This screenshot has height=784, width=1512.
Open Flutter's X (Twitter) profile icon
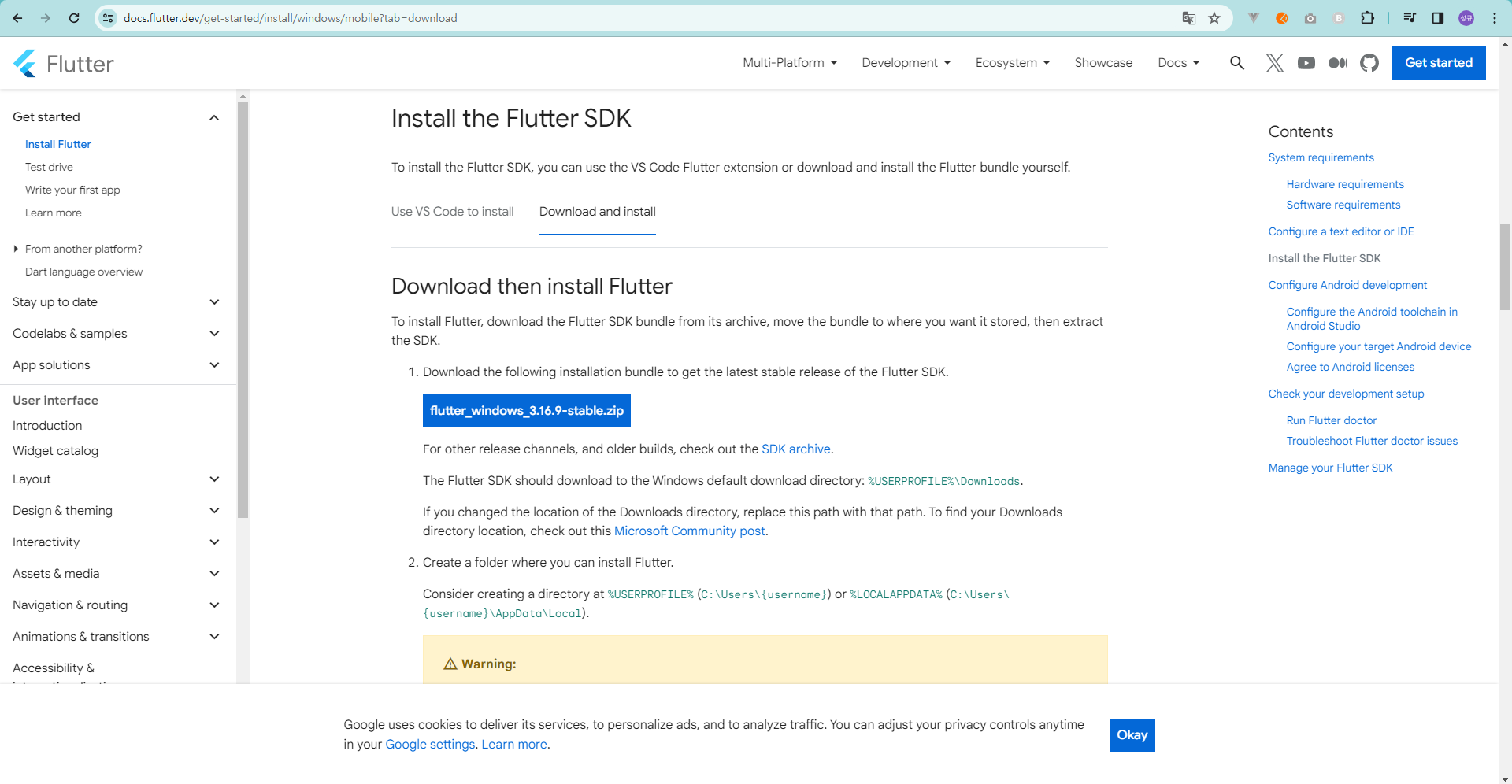pos(1274,63)
